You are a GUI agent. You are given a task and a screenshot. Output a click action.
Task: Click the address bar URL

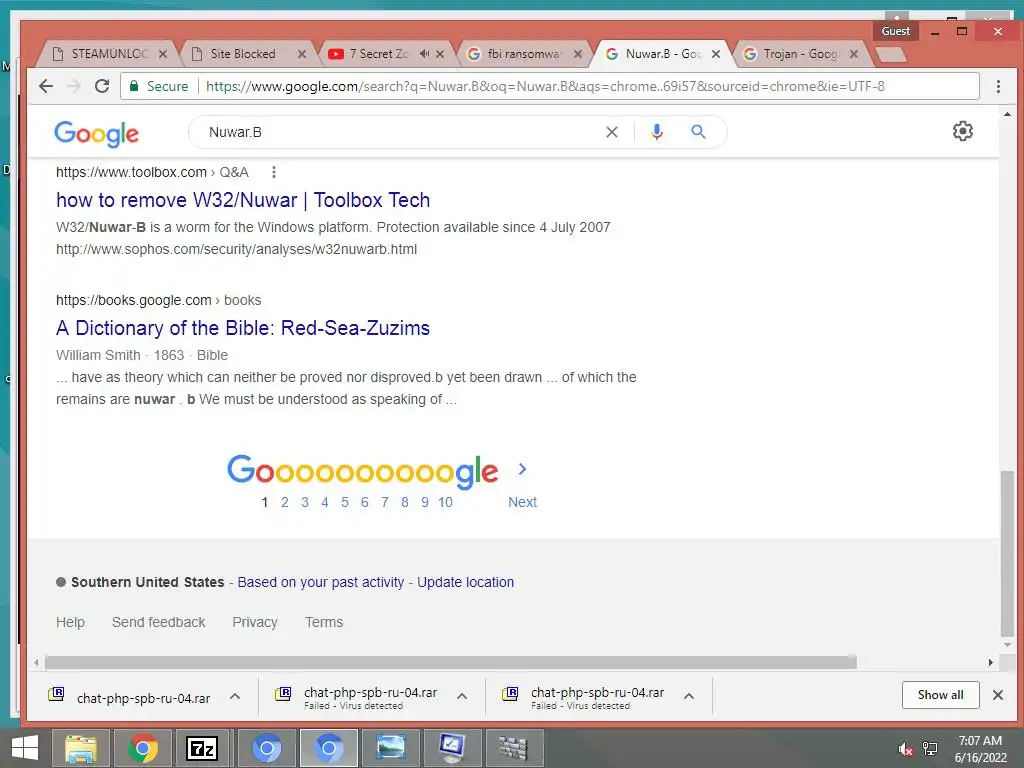545,86
